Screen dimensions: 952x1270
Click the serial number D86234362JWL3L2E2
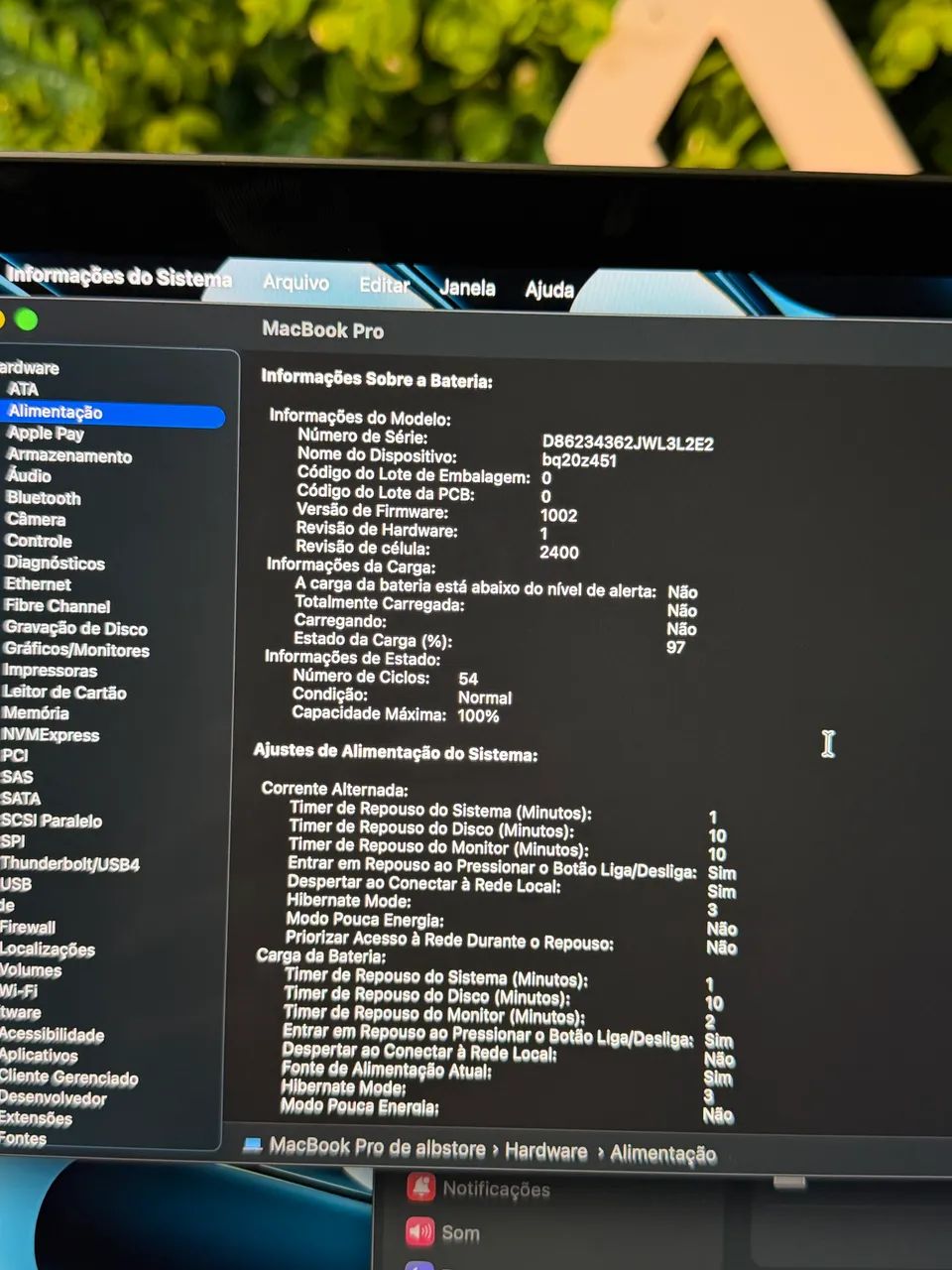(x=628, y=443)
